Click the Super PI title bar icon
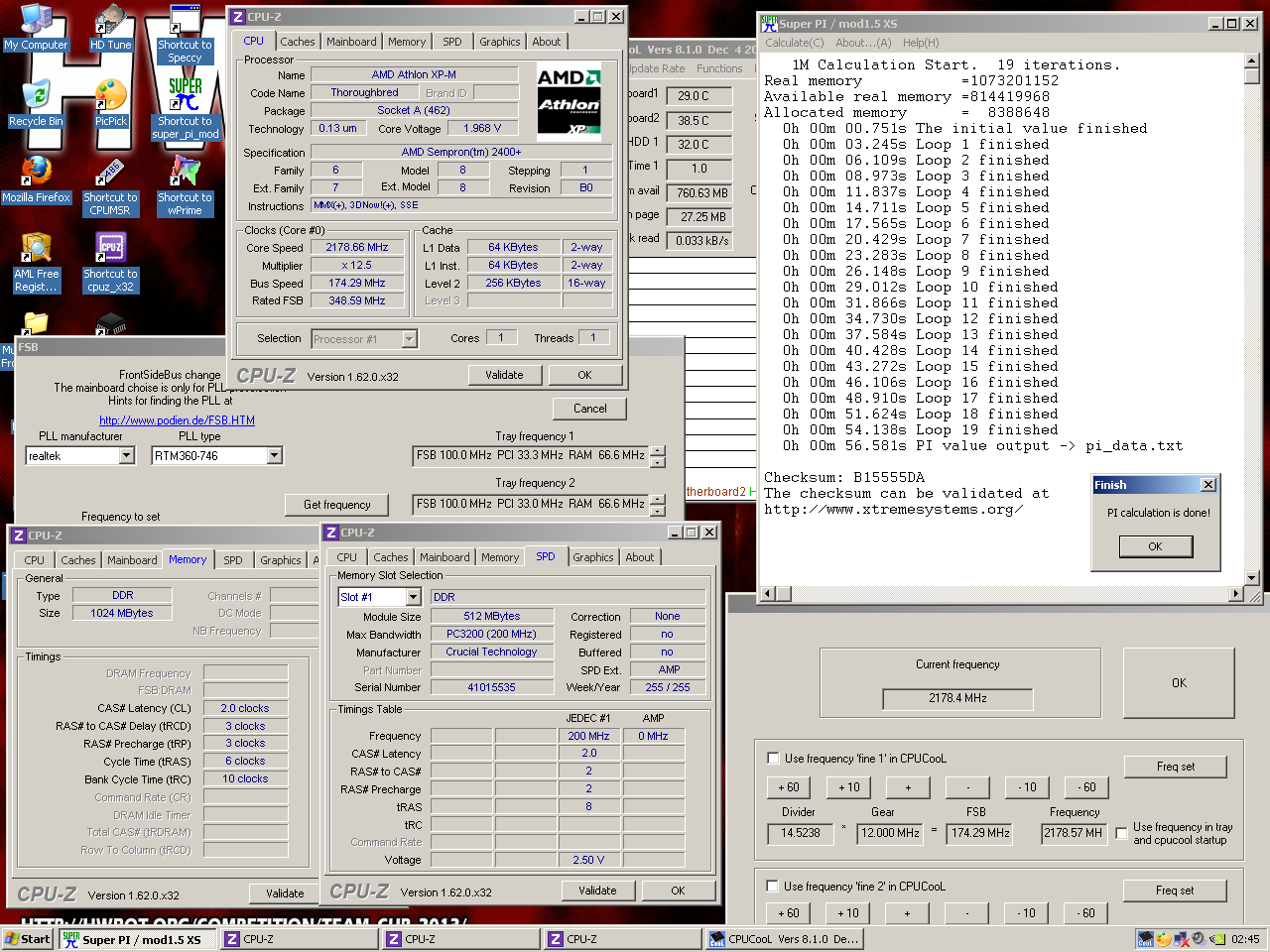The image size is (1270, 952). tap(768, 23)
